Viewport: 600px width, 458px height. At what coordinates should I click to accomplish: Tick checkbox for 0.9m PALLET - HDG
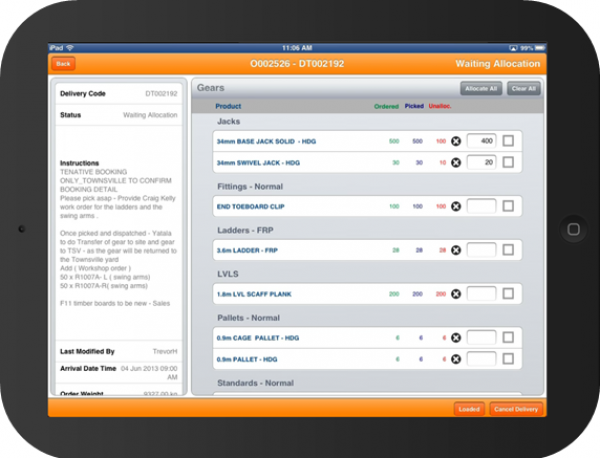point(508,359)
